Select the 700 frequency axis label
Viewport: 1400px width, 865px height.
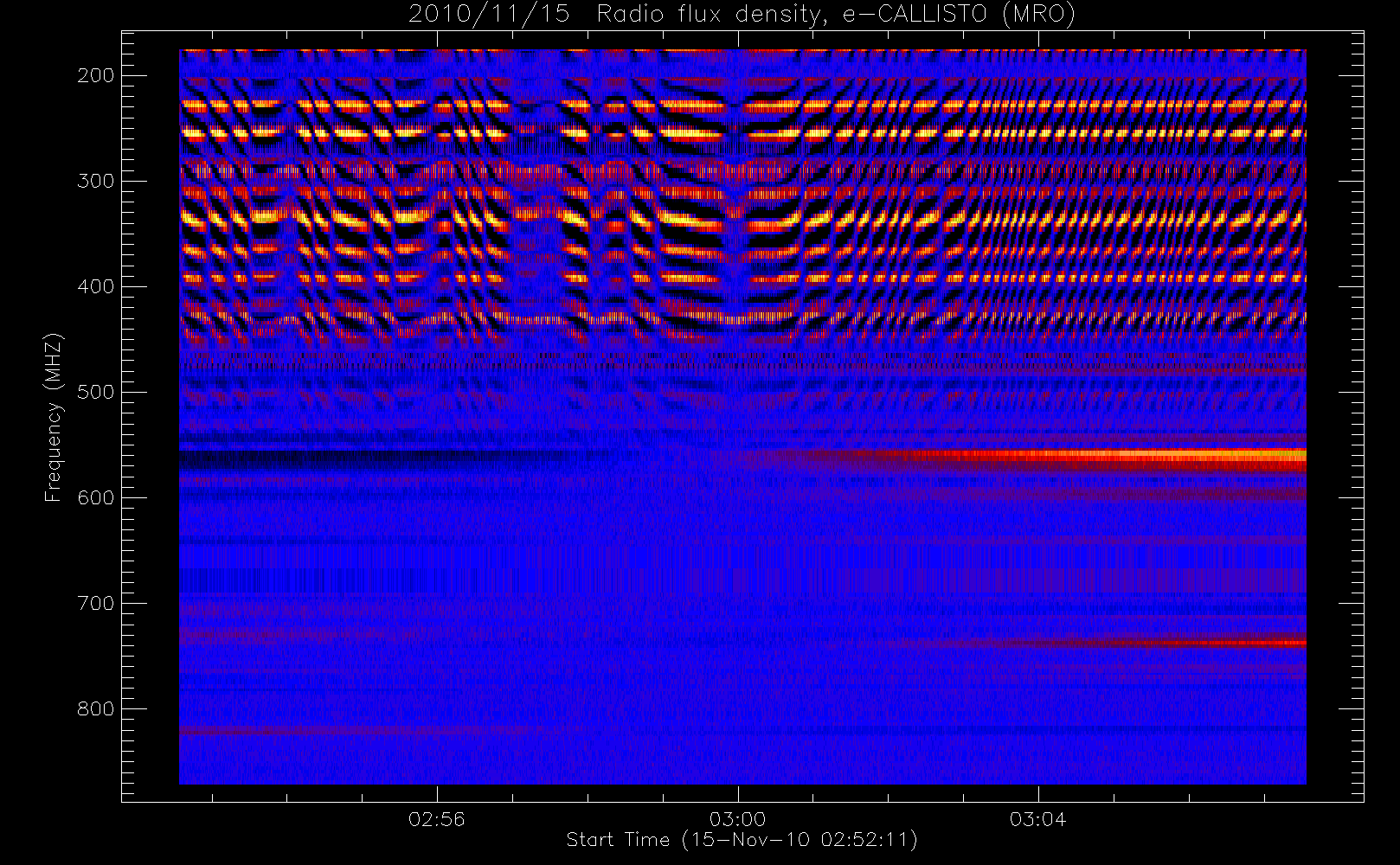[x=96, y=603]
